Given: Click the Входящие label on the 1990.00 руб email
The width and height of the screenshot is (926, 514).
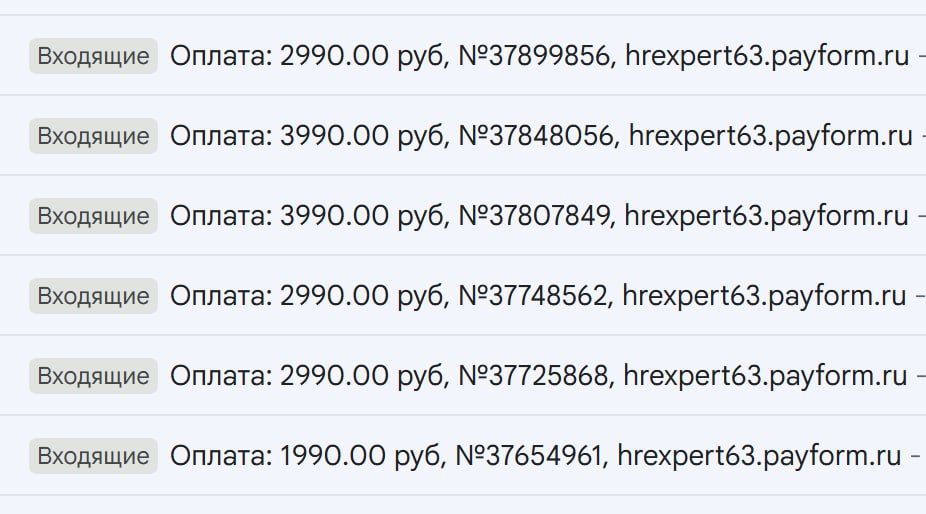Looking at the screenshot, I should (x=93, y=457).
